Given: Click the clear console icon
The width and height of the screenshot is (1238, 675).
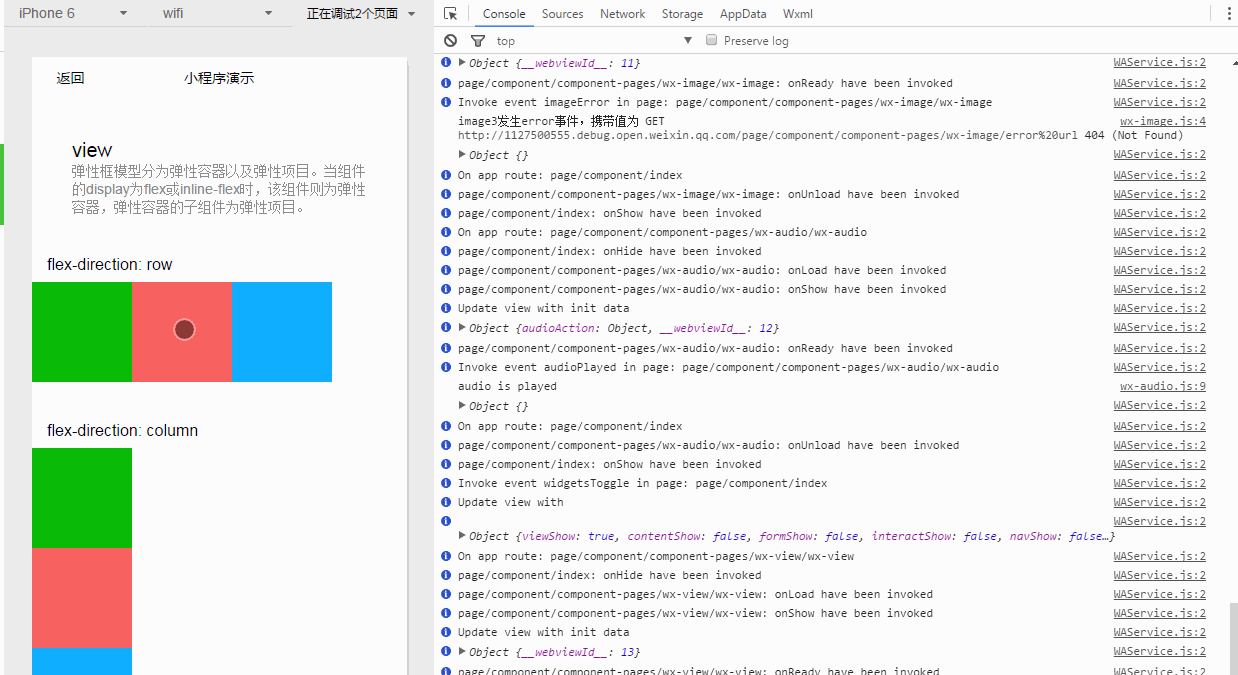Looking at the screenshot, I should coord(451,41).
